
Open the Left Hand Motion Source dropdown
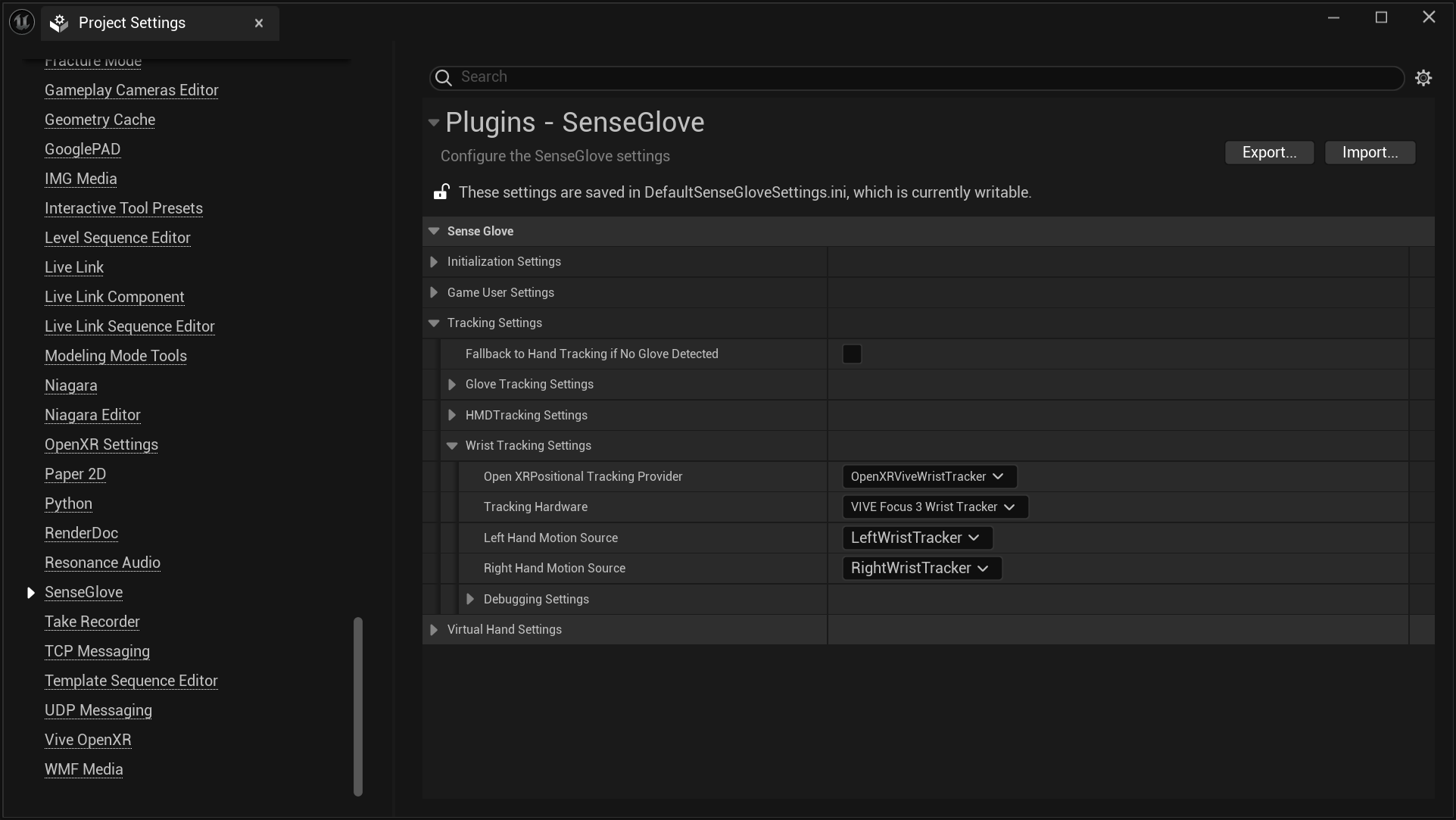pyautogui.click(x=915, y=538)
